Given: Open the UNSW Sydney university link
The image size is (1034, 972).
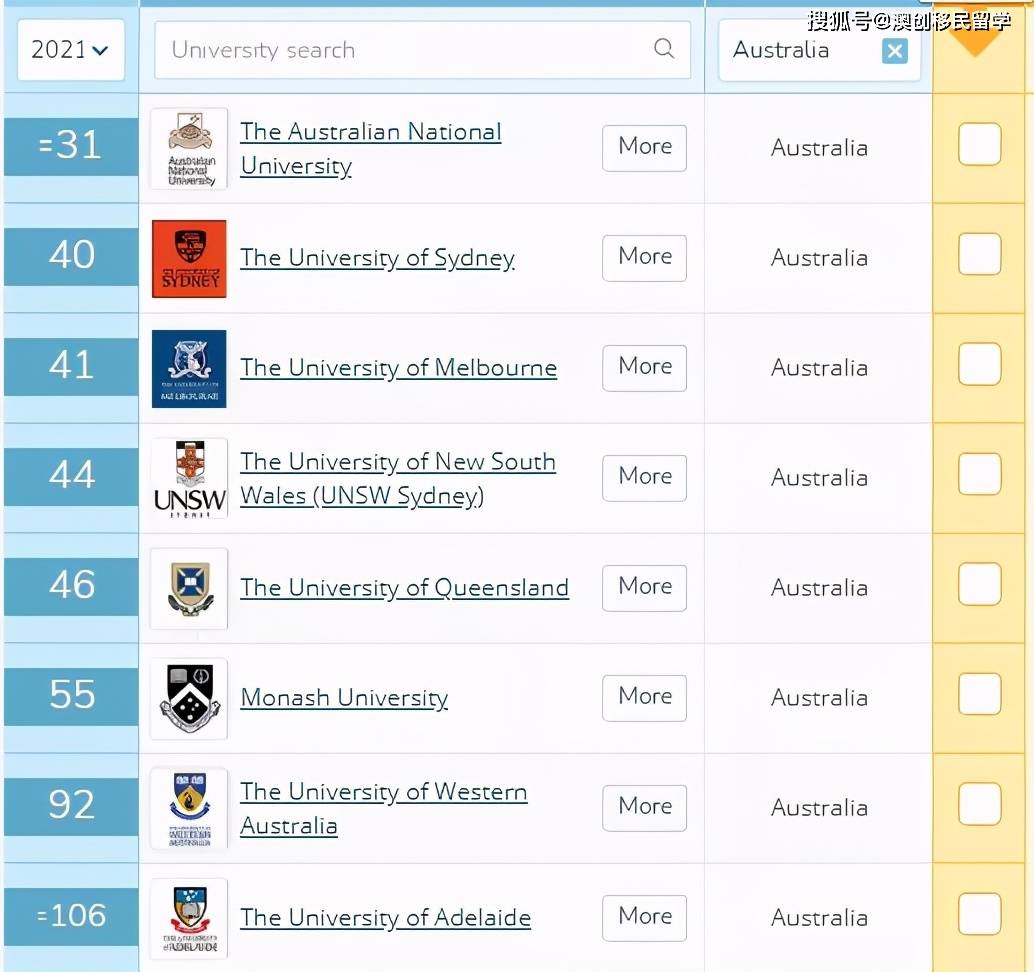Looking at the screenshot, I should (398, 479).
